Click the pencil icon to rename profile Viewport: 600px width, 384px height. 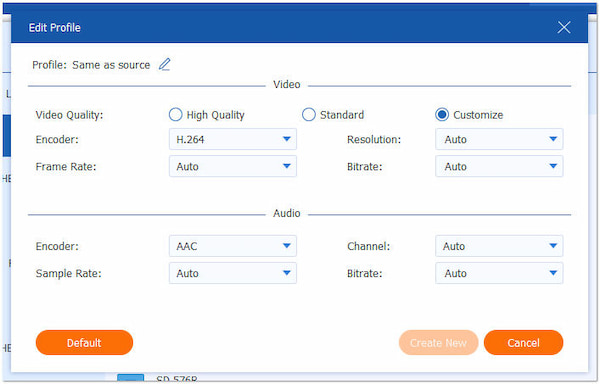pyautogui.click(x=165, y=64)
